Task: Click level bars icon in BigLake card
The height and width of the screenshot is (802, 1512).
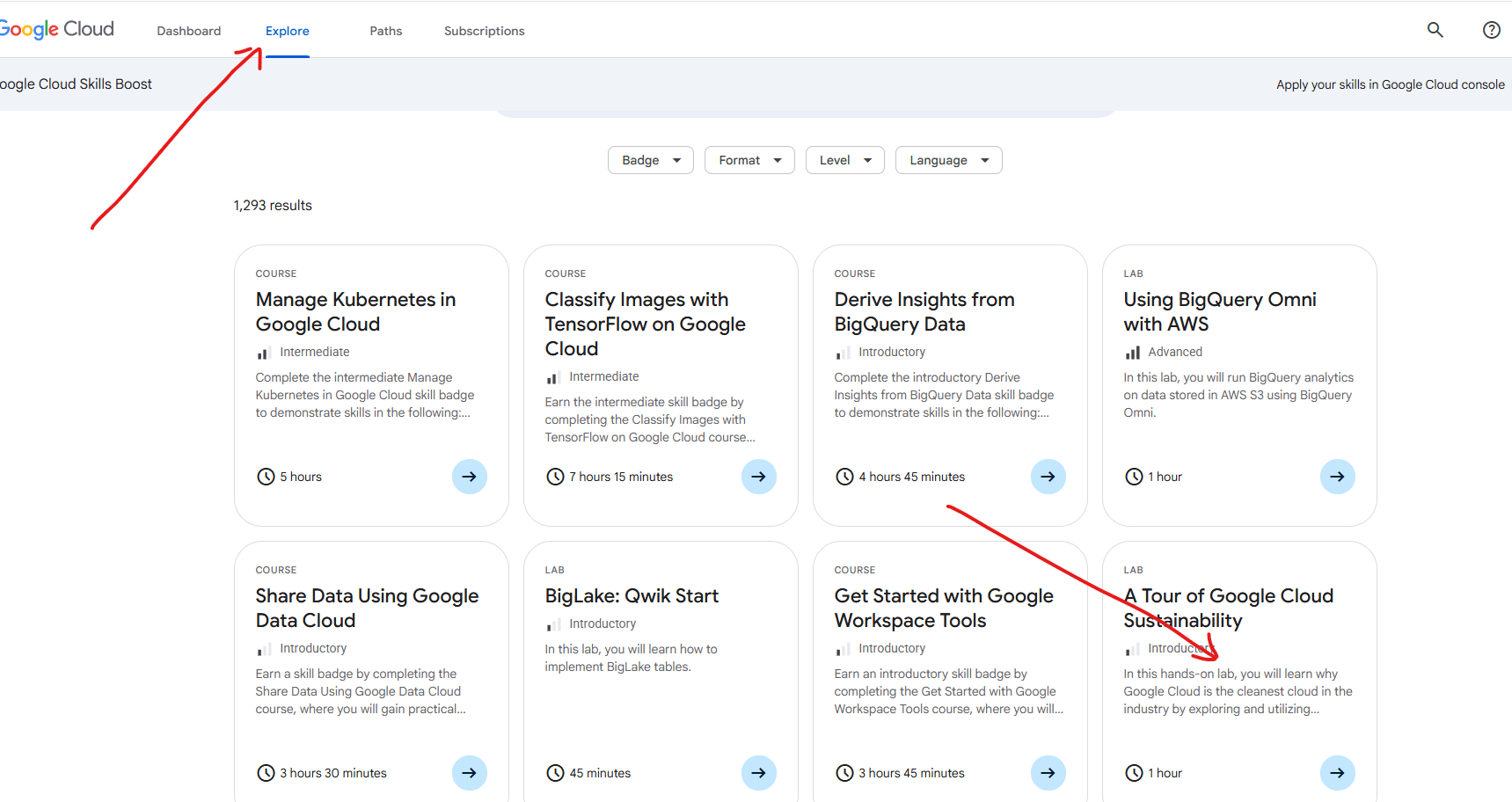Action: tap(553, 624)
